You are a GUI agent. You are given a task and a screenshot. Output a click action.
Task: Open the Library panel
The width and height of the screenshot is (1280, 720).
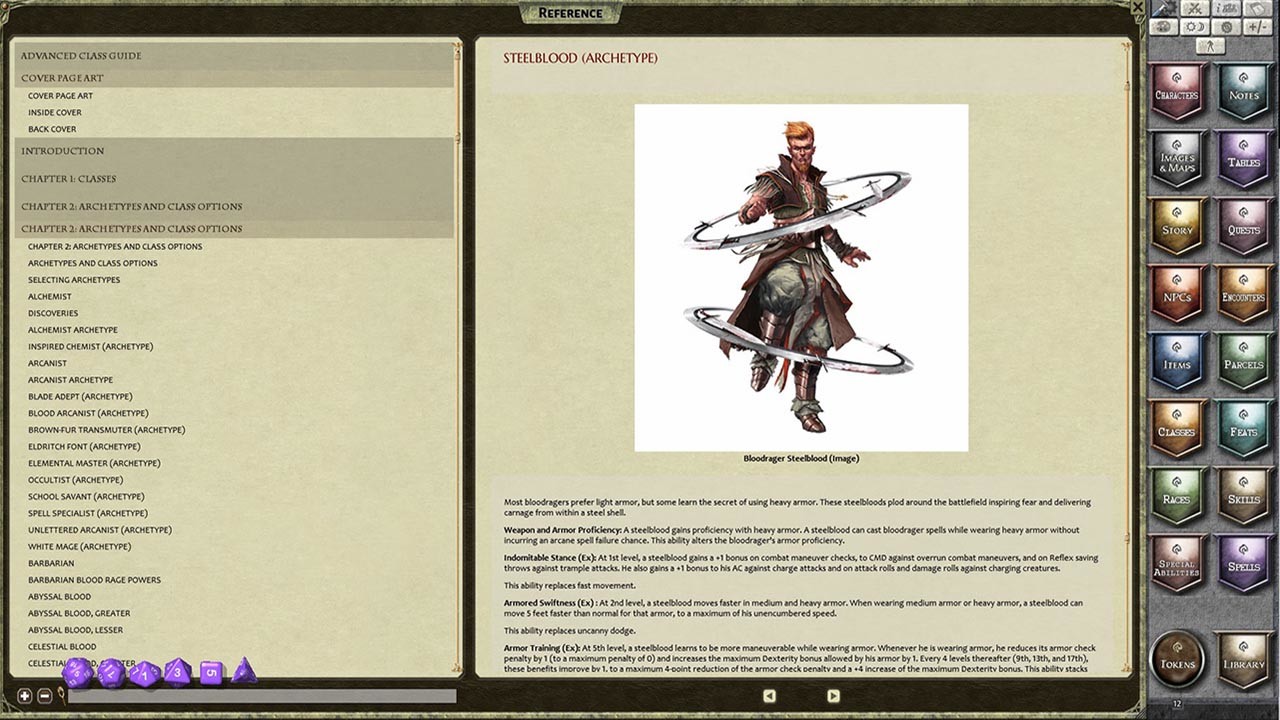(x=1243, y=659)
